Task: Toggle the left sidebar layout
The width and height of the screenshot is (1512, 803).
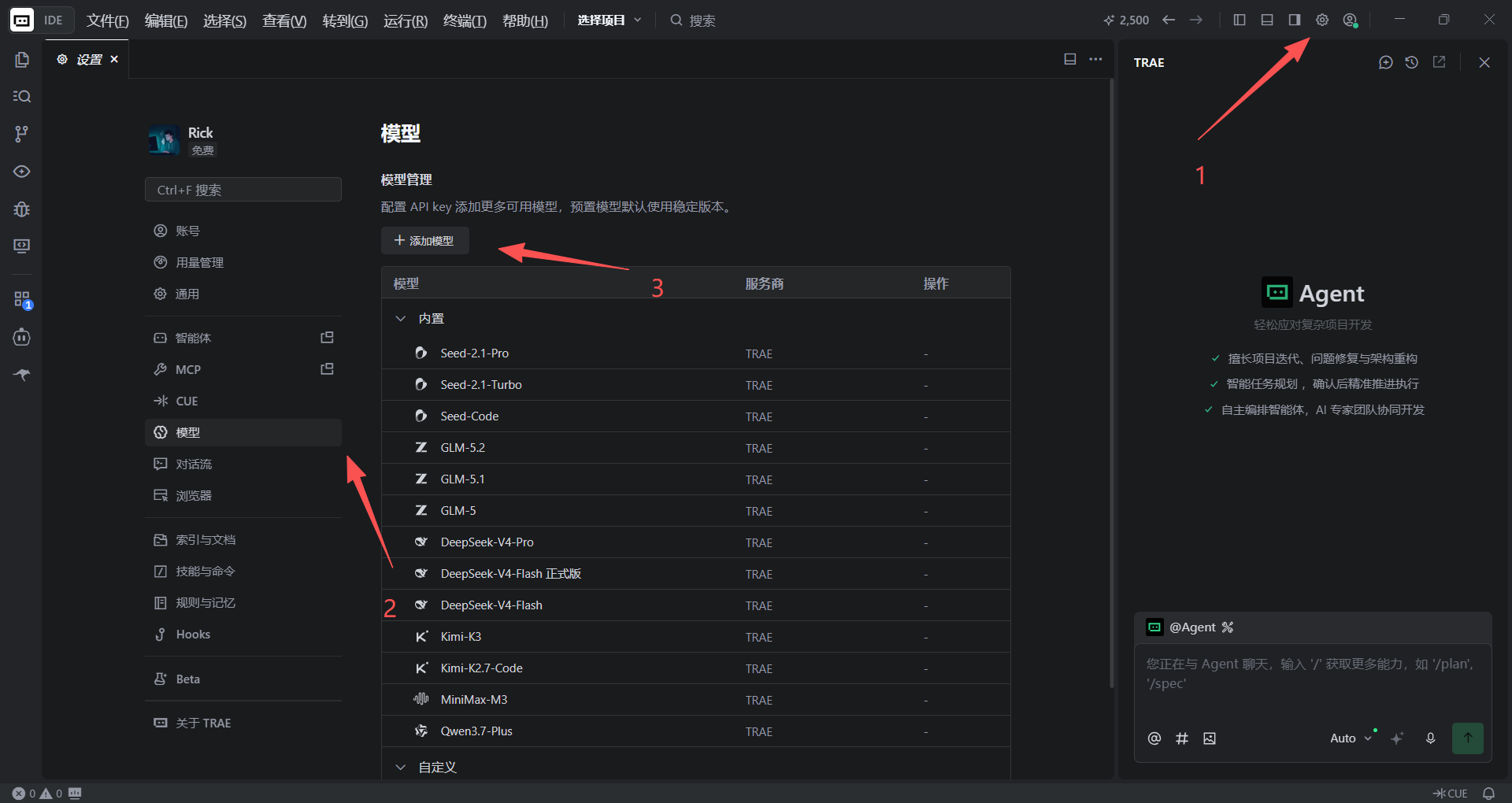Action: (x=1240, y=20)
